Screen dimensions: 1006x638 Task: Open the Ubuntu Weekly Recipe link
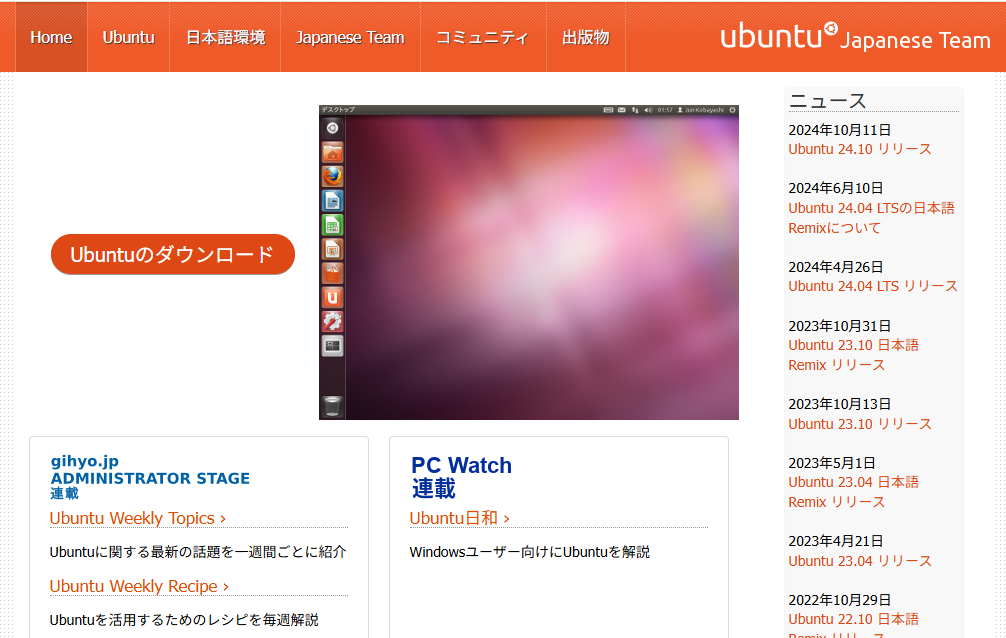139,586
